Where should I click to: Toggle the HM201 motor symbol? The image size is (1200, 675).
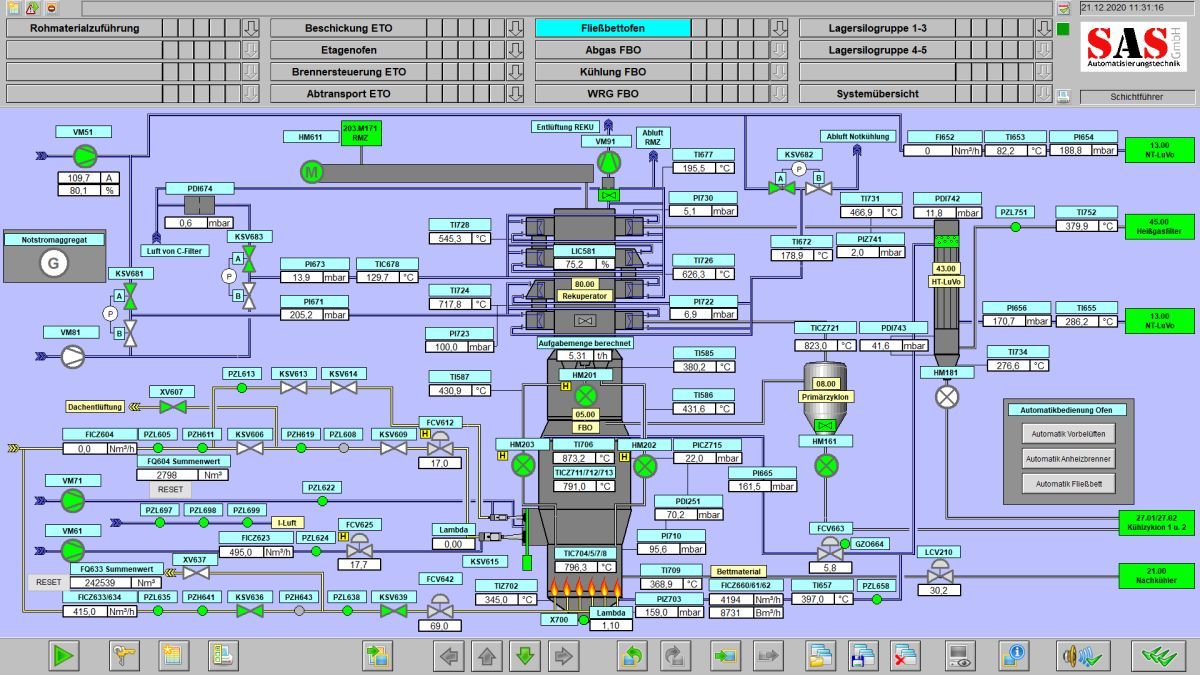[x=586, y=395]
